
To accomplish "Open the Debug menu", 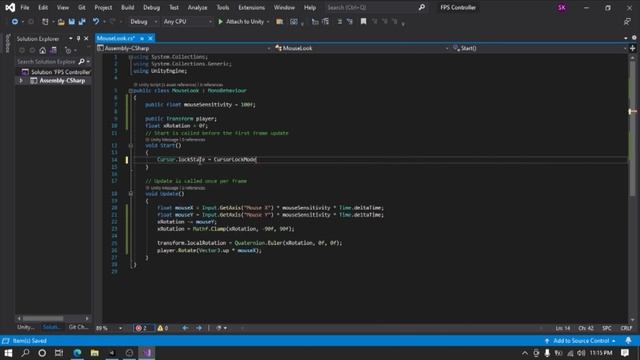I will [x=151, y=7].
